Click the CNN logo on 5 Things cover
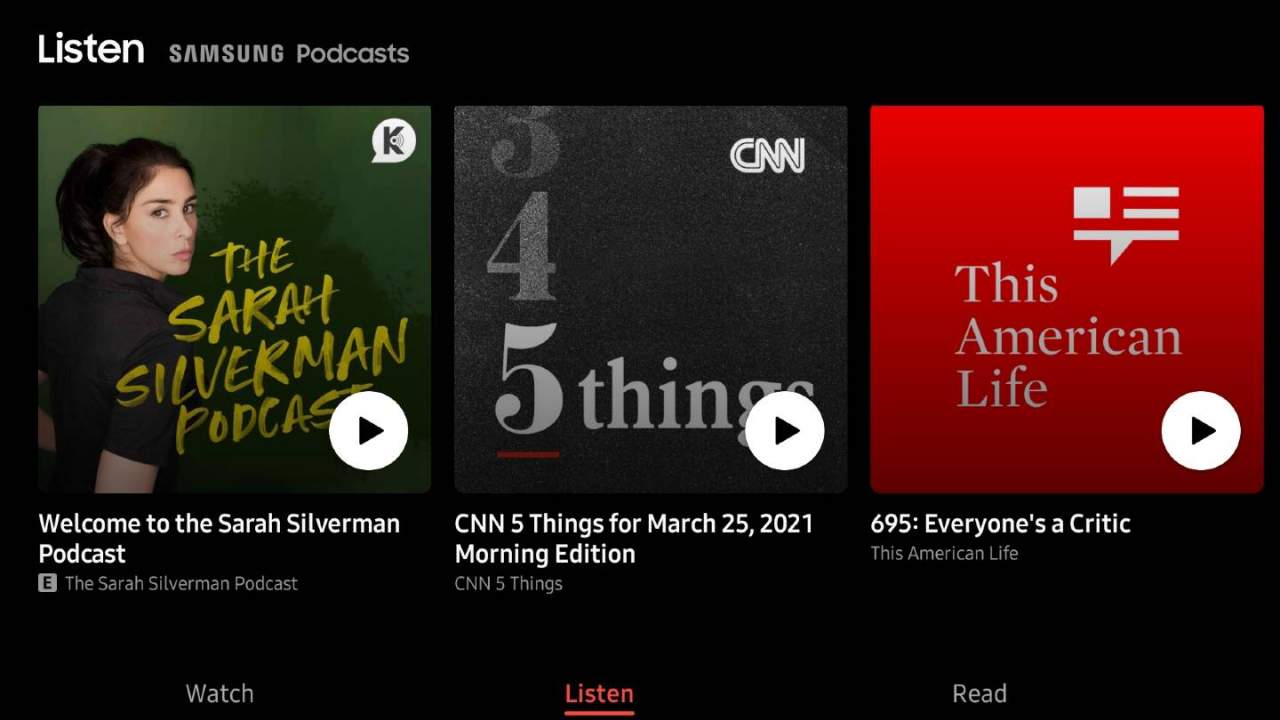The image size is (1280, 720). pos(767,155)
